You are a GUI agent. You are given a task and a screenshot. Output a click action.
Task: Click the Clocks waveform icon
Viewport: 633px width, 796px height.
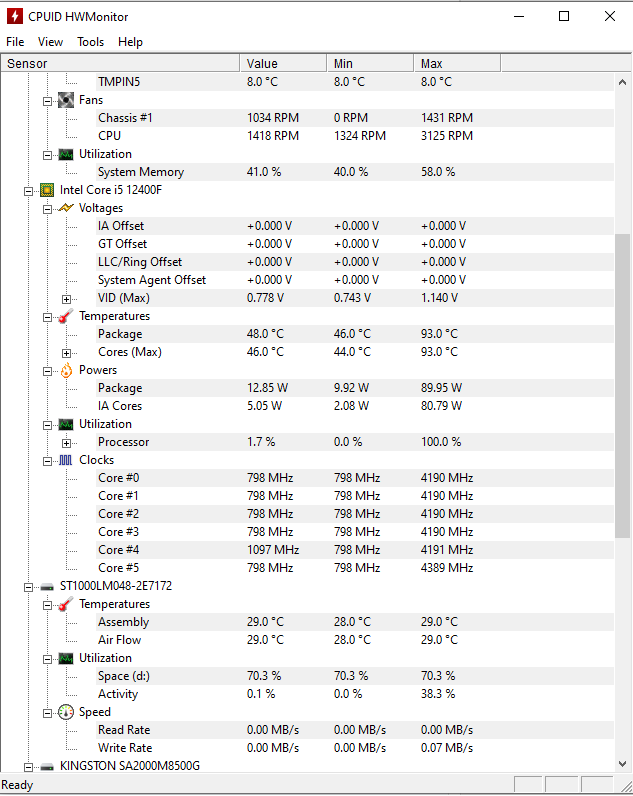tap(66, 460)
